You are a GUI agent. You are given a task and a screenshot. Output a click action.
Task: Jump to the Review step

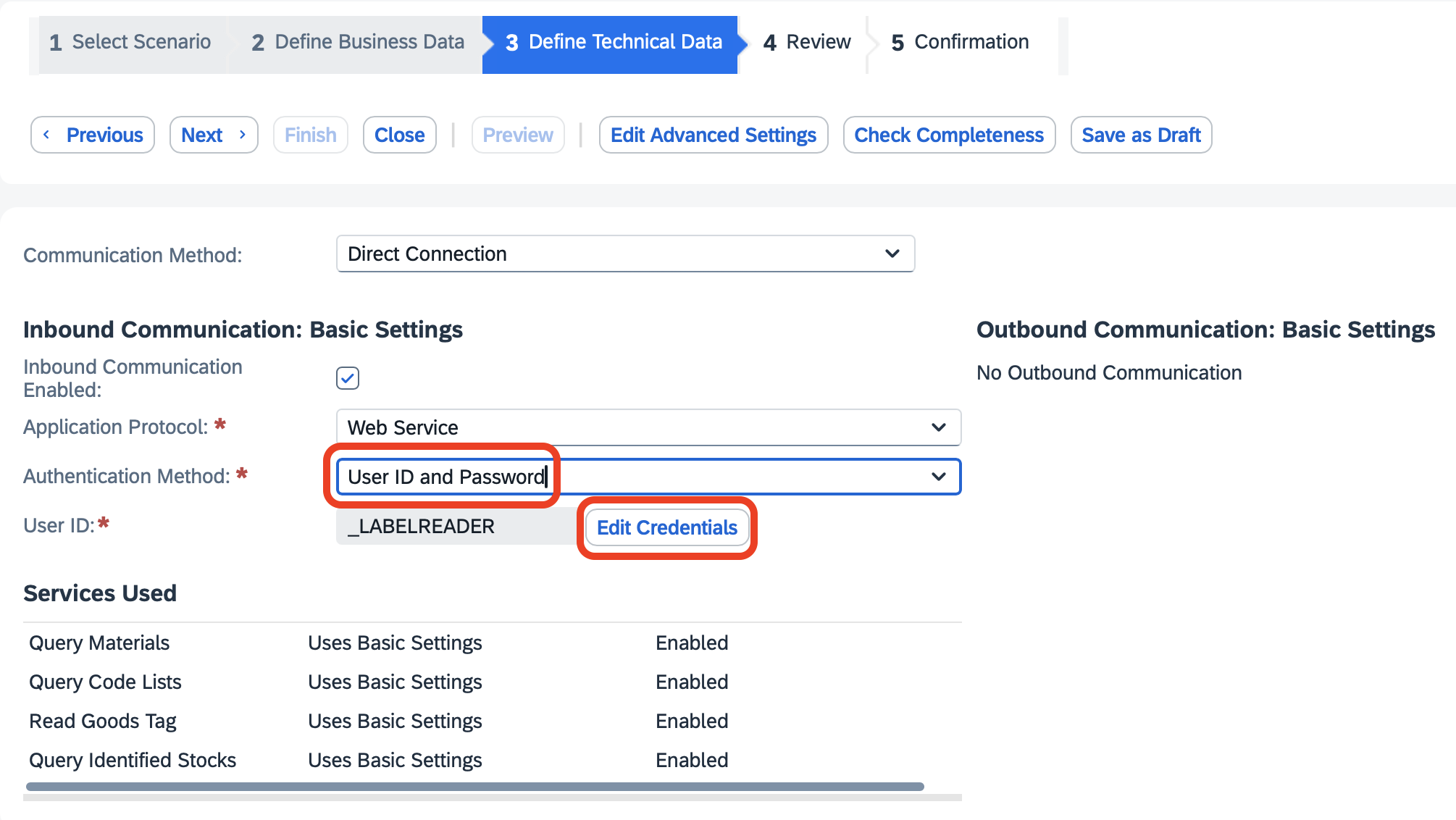tap(806, 41)
